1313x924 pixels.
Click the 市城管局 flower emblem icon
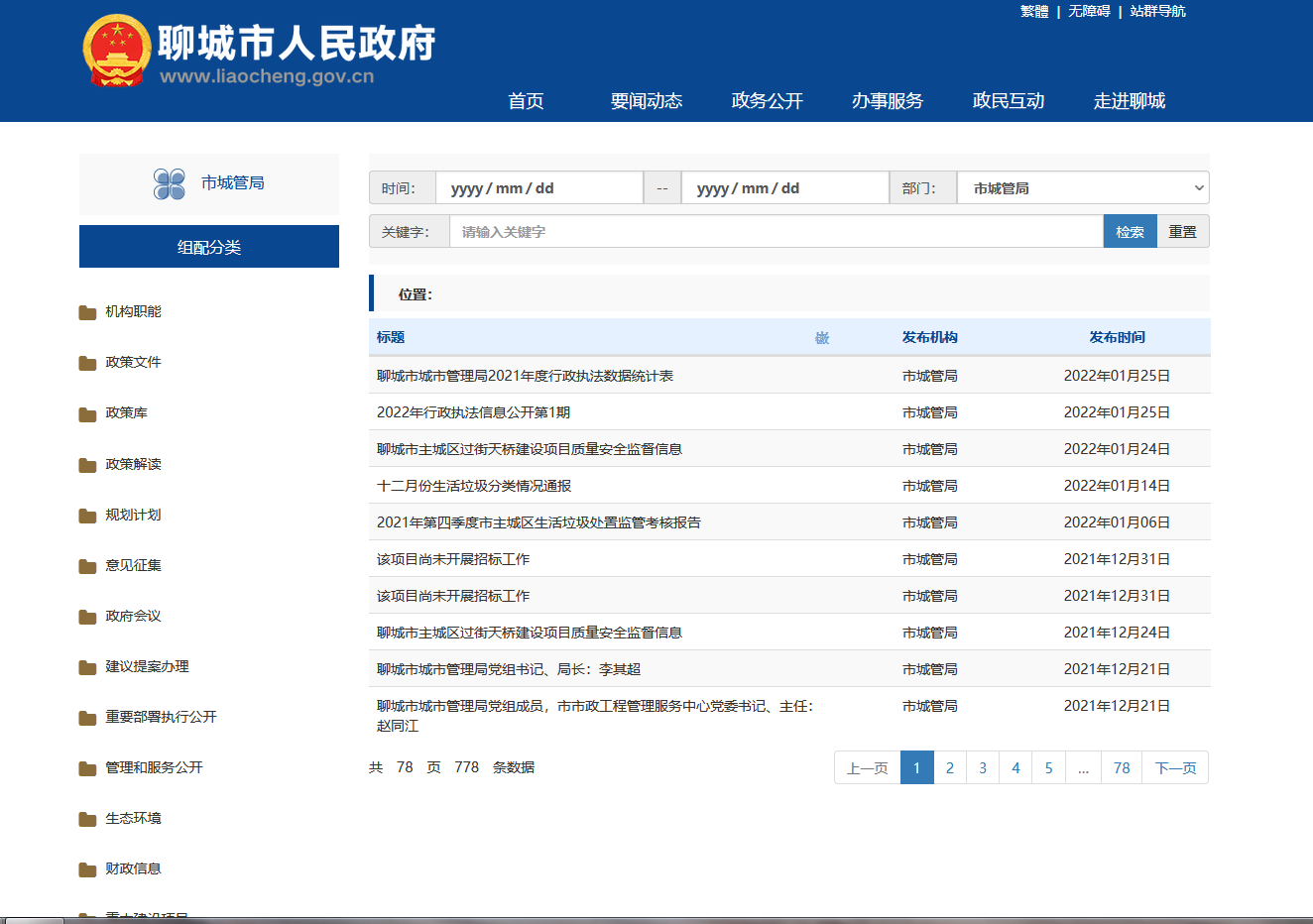click(x=170, y=183)
